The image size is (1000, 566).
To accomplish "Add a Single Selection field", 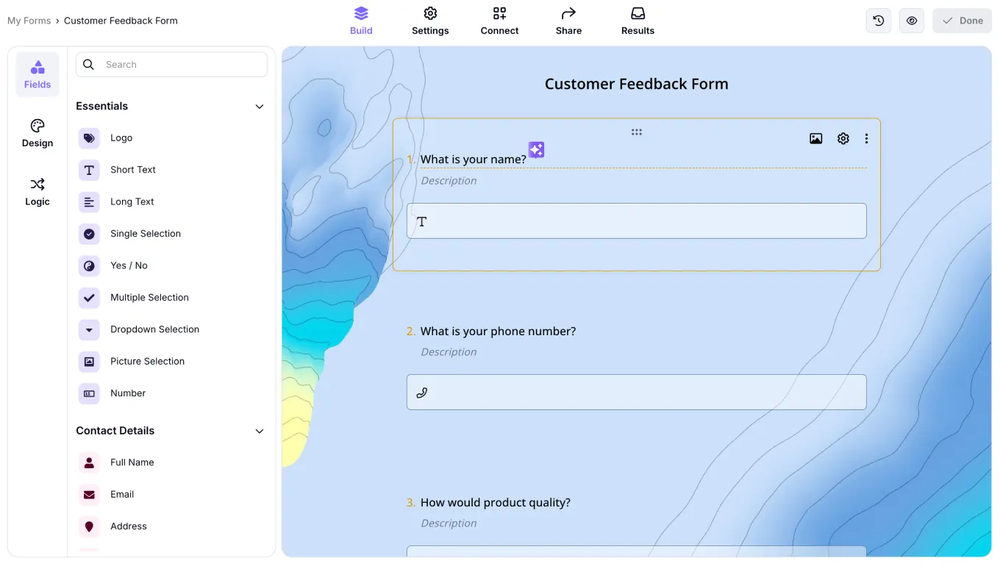I will point(145,234).
